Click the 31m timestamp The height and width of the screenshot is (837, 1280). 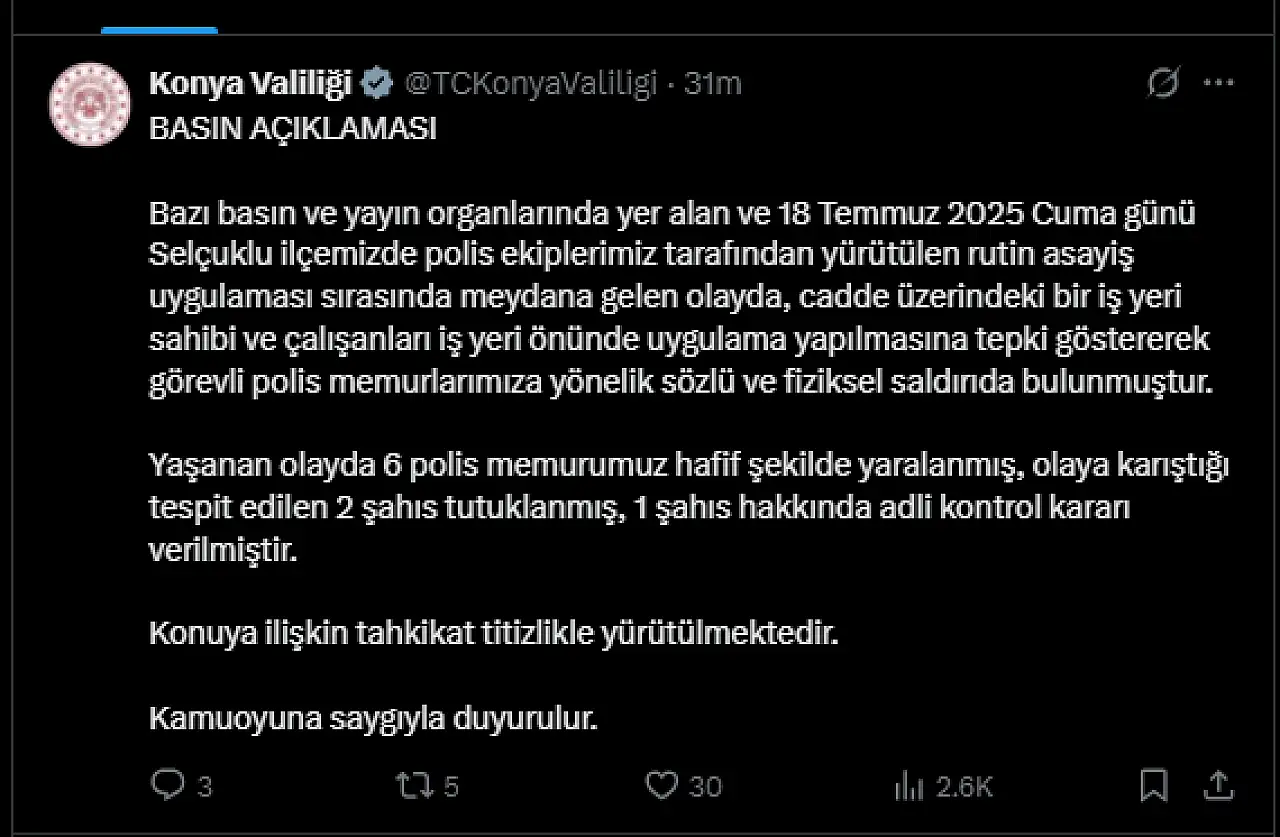click(x=713, y=84)
